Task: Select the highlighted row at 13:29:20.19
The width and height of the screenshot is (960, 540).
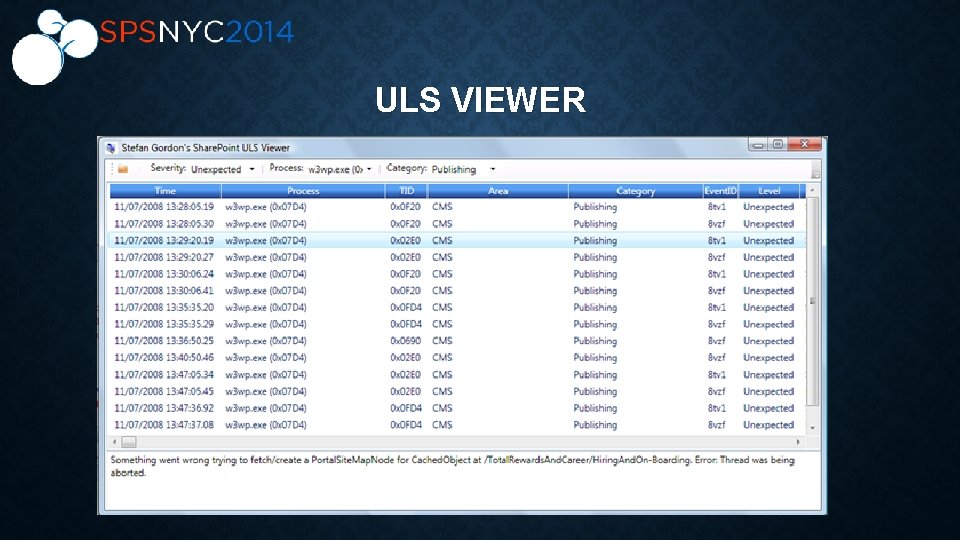Action: (x=457, y=241)
